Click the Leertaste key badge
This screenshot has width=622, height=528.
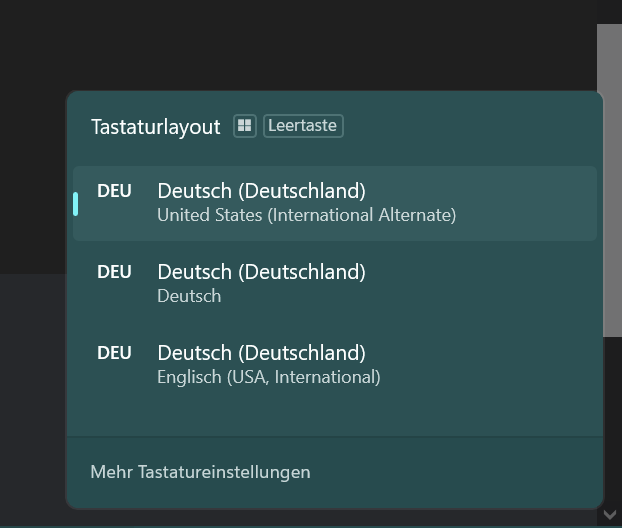tap(303, 126)
